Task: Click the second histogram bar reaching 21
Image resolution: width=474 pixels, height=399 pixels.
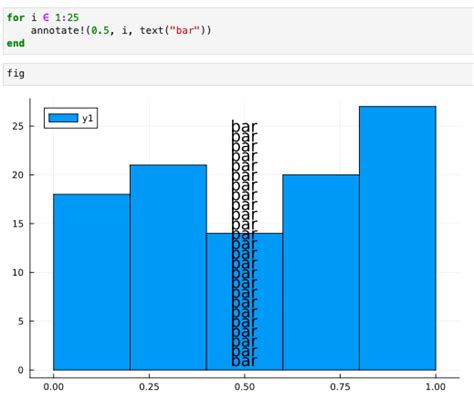Action: pyautogui.click(x=168, y=267)
